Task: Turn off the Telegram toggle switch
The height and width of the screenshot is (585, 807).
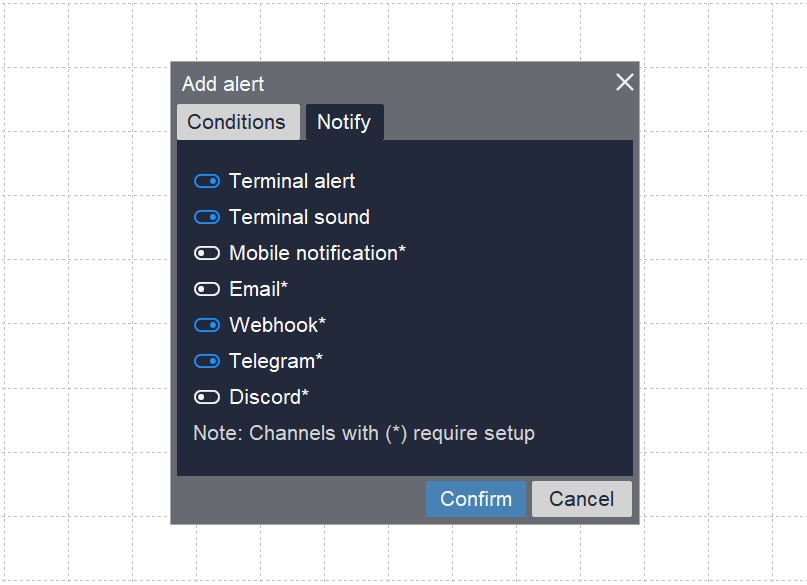Action: [207, 361]
